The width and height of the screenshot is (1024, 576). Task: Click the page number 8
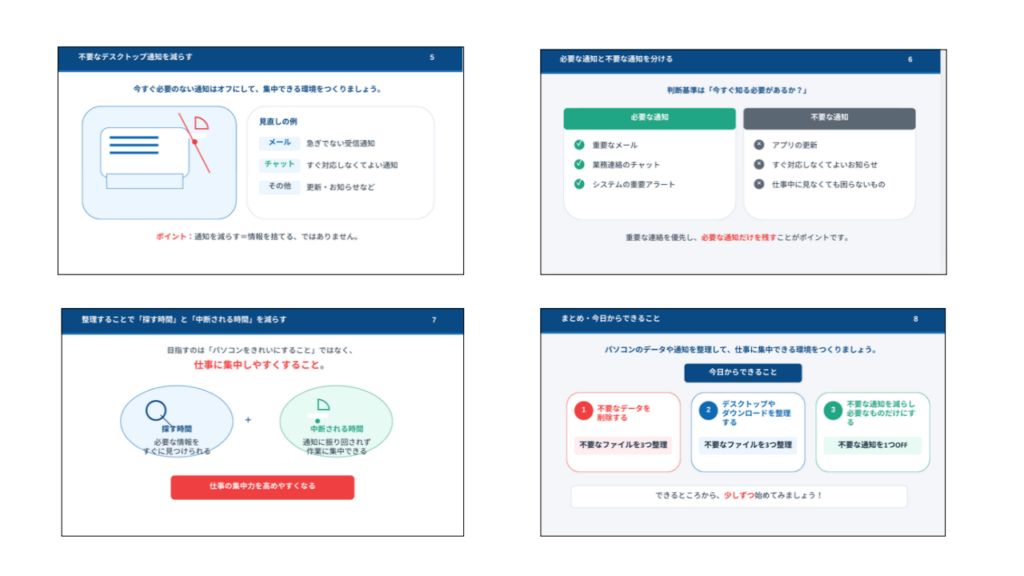click(916, 319)
